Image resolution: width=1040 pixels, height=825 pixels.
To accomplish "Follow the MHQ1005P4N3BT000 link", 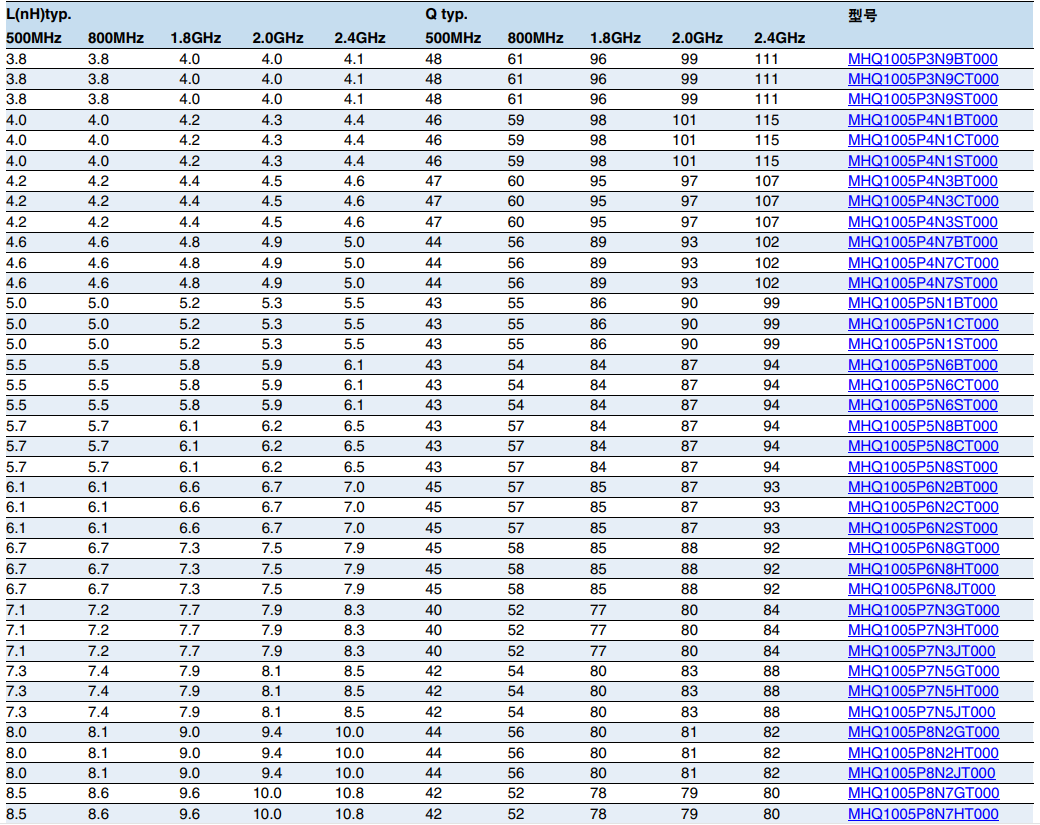I will coord(923,181).
